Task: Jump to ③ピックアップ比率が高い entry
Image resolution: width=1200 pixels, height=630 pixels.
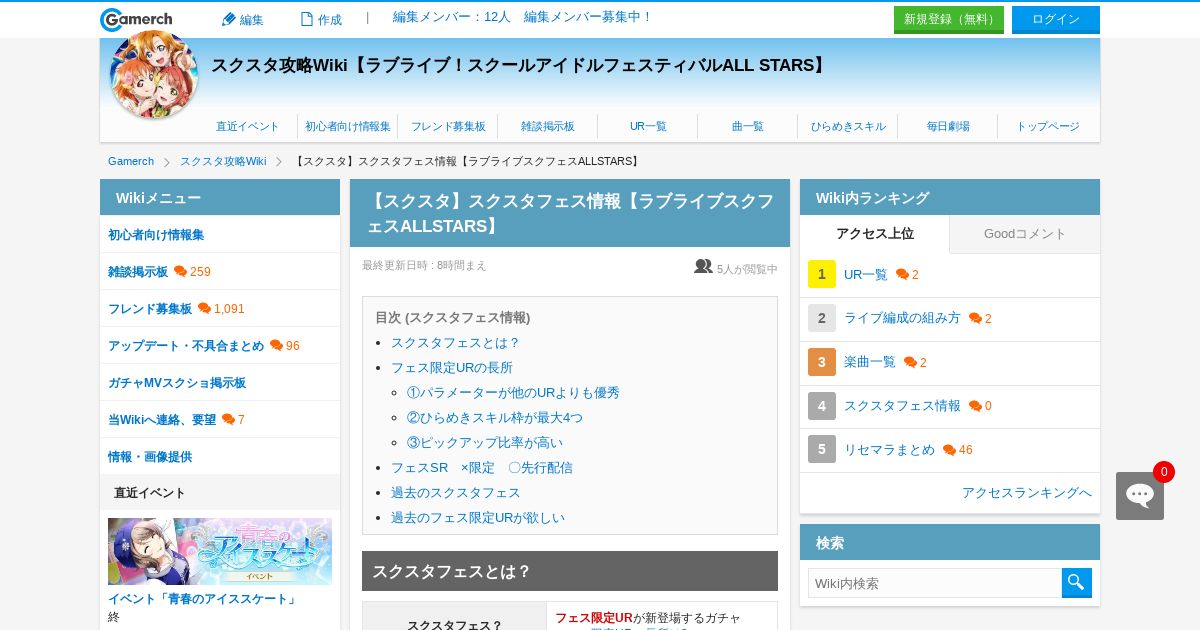Action: click(485, 443)
